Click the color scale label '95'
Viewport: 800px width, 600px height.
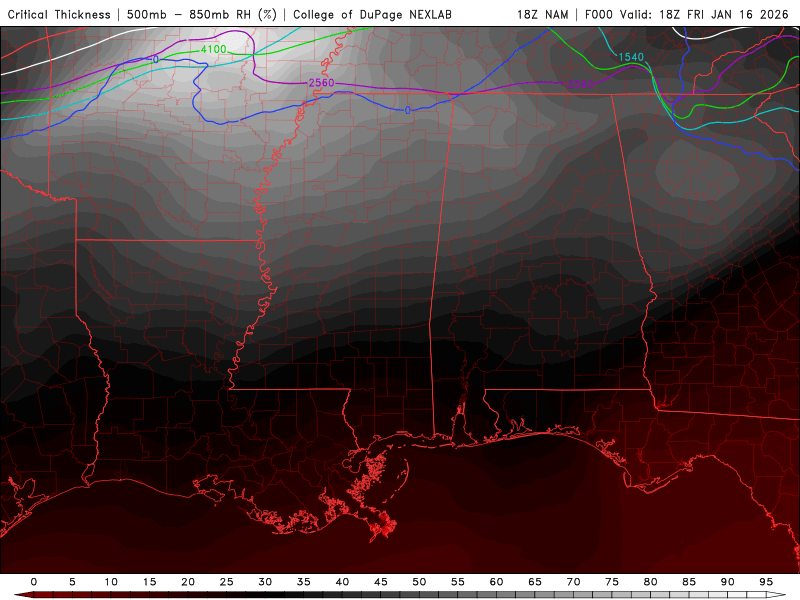click(x=766, y=582)
